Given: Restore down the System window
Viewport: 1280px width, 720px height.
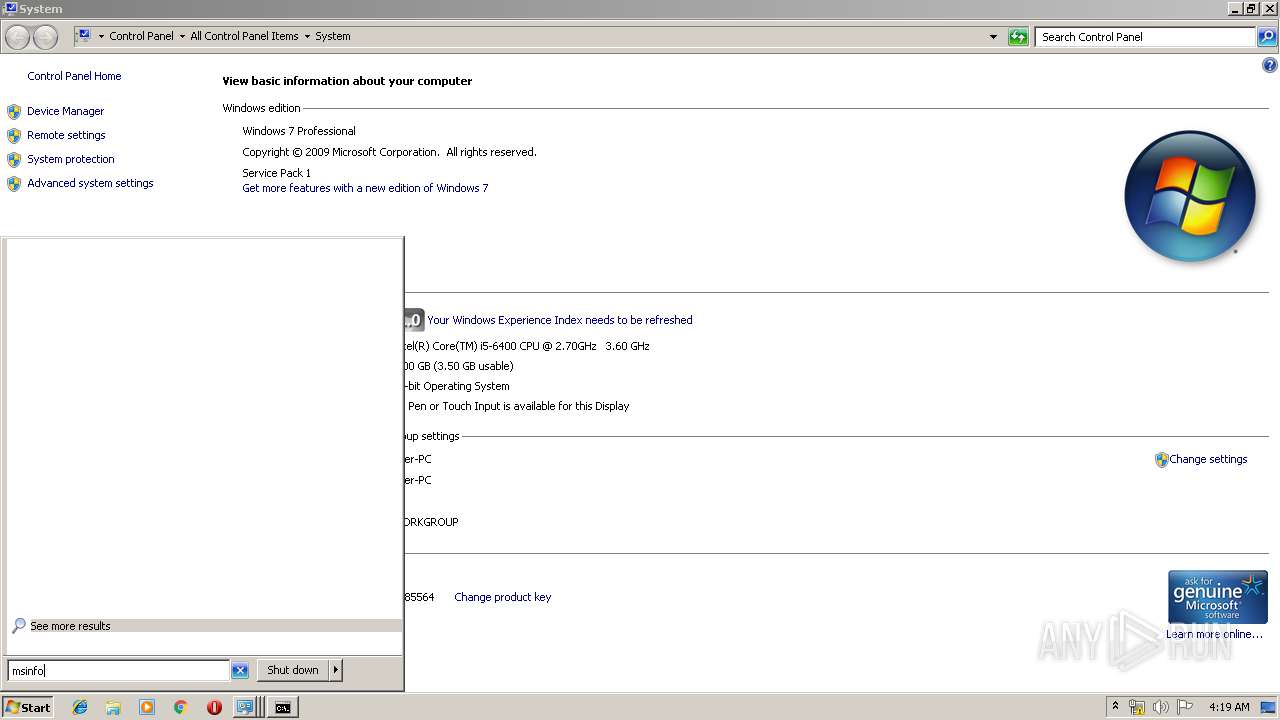Looking at the screenshot, I should (1251, 9).
